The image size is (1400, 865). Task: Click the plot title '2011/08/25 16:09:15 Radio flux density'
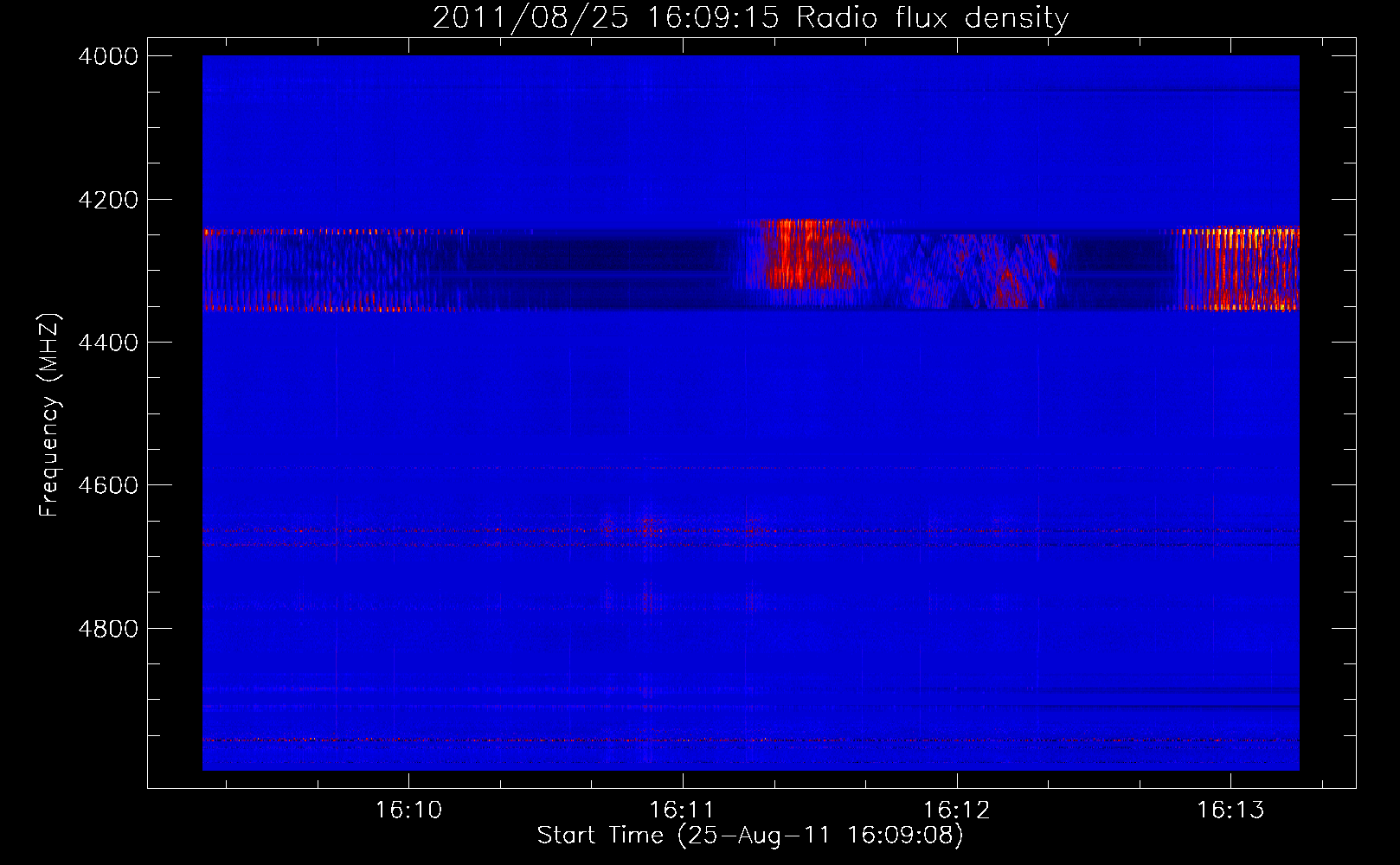click(750, 17)
